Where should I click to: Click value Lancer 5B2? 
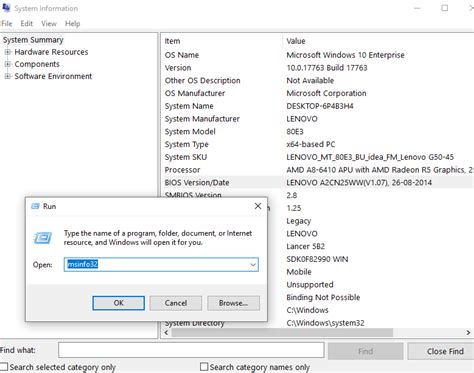click(x=305, y=246)
